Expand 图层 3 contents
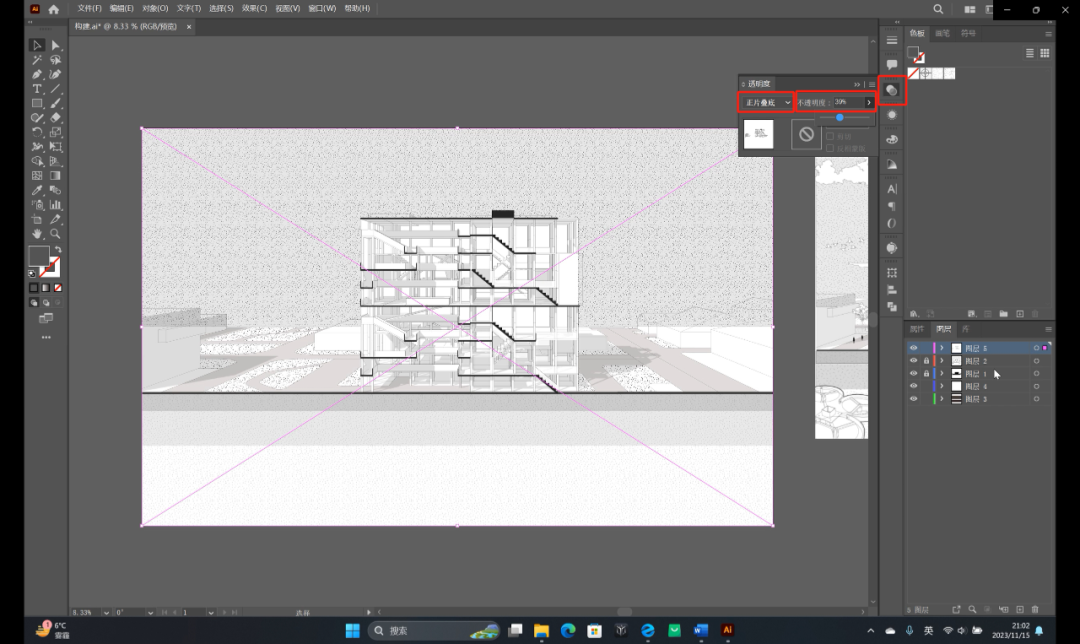Image resolution: width=1080 pixels, height=644 pixels. click(942, 399)
